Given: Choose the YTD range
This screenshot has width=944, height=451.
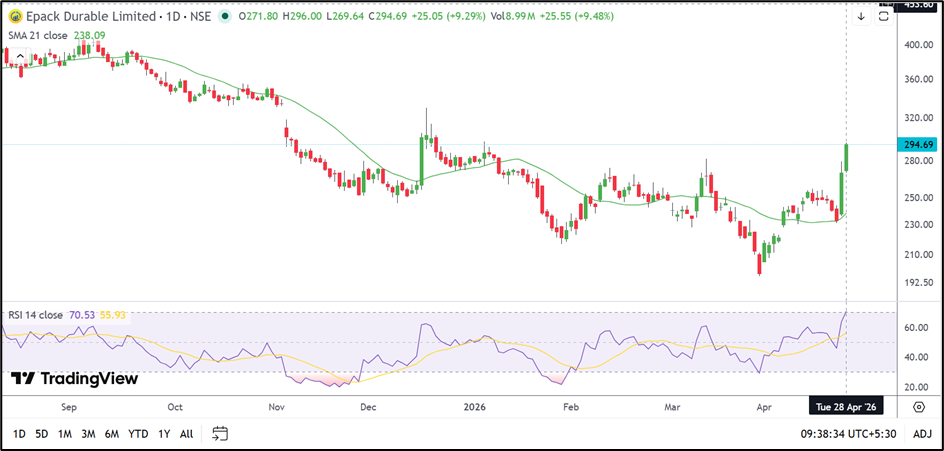Looking at the screenshot, I should pyautogui.click(x=138, y=433).
